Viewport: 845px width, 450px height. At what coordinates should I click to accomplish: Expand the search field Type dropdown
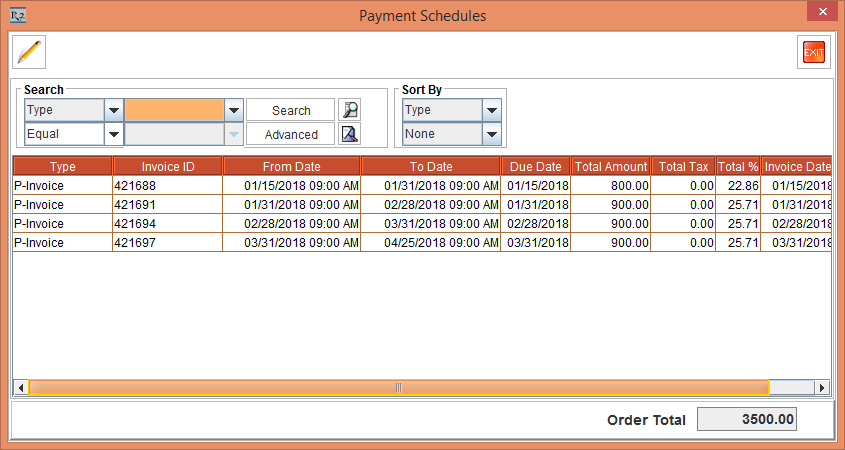(113, 110)
